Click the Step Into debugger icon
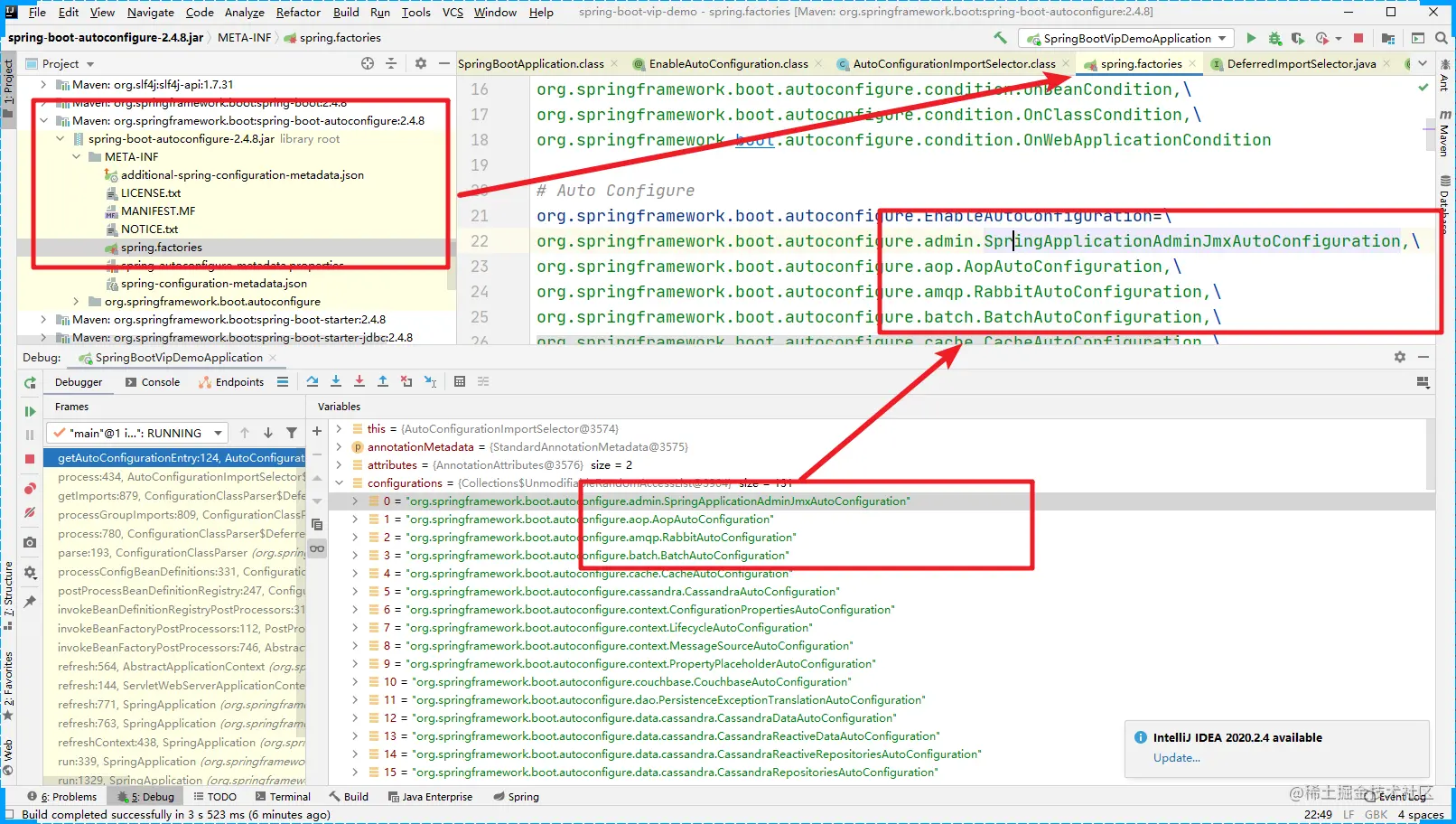The width and height of the screenshot is (1456, 824). (x=336, y=381)
